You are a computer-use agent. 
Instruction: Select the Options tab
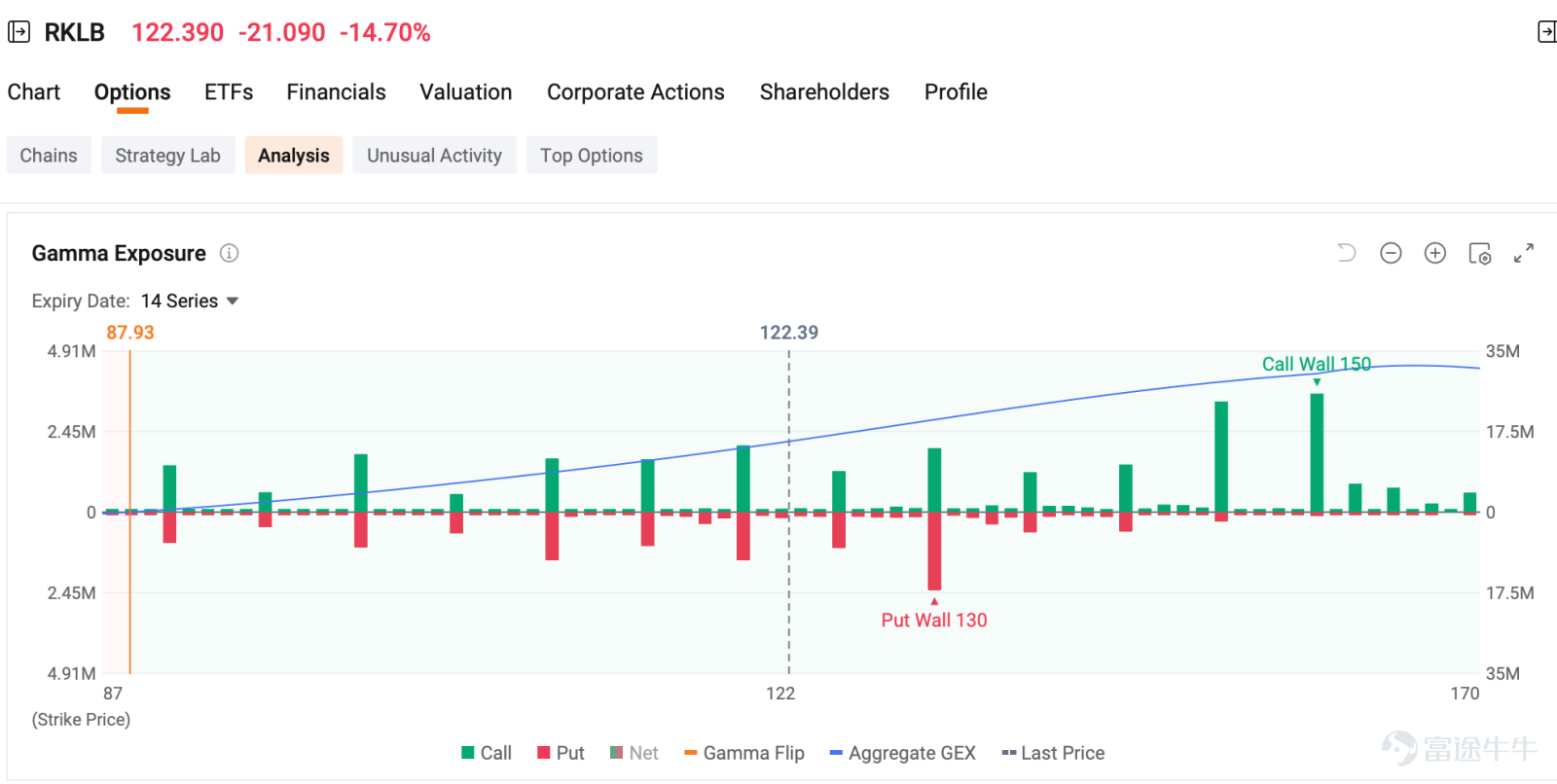132,92
